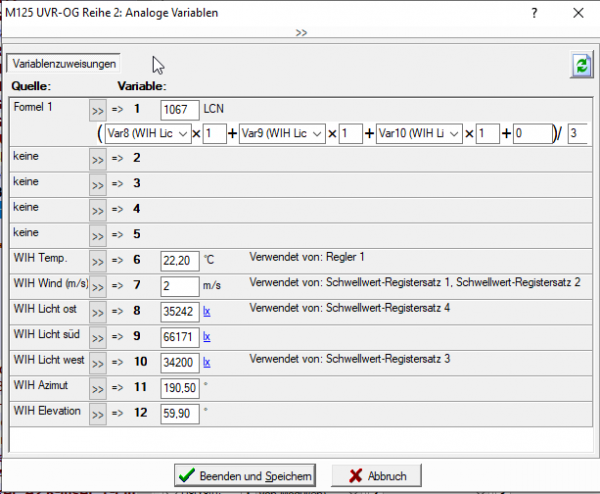This screenshot has height=494, width=600.
Task: Click the >> button beside WIH Wind (m/s)
Action: tap(97, 286)
